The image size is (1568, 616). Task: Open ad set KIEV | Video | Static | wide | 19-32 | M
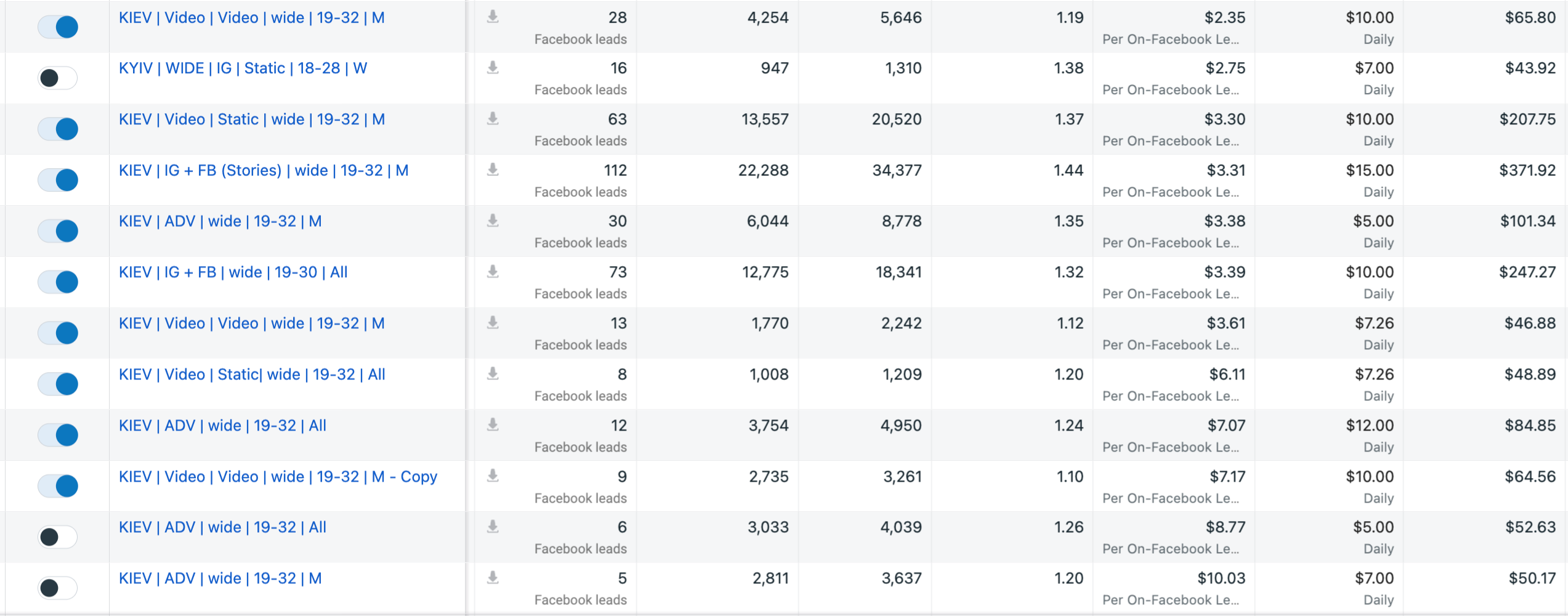click(252, 120)
